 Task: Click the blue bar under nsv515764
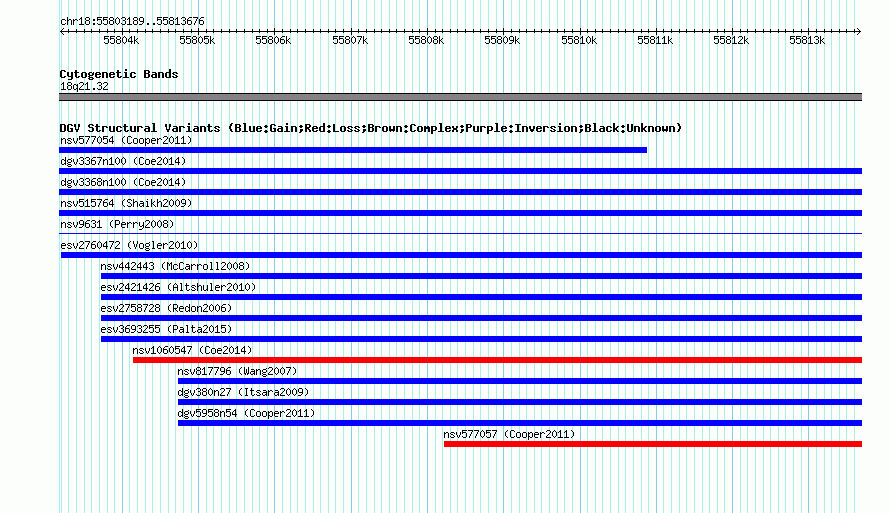coord(460,213)
